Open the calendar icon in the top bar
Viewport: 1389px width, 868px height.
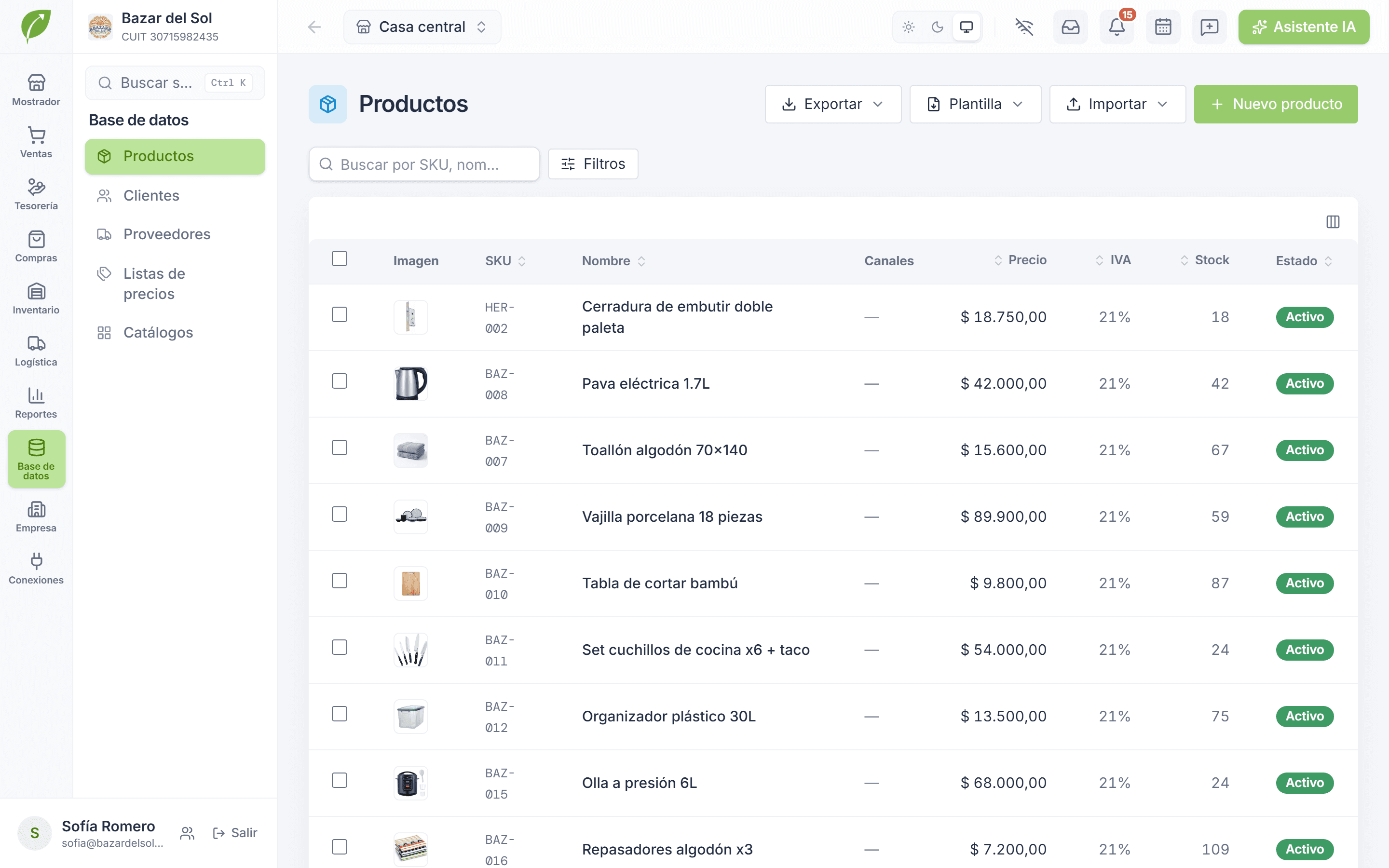point(1163,27)
